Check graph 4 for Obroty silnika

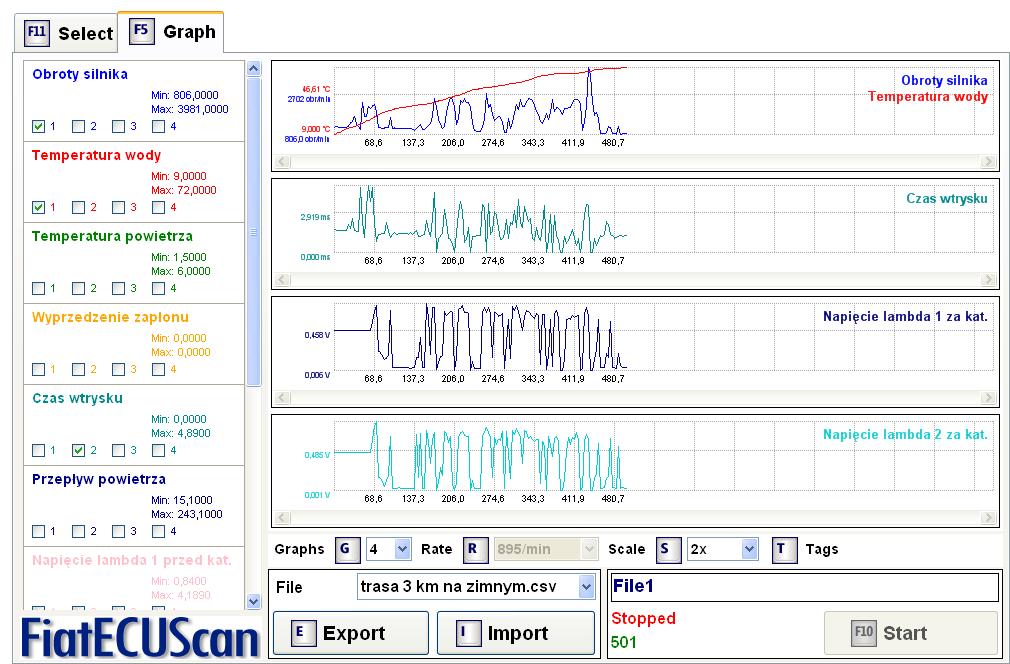click(158, 126)
